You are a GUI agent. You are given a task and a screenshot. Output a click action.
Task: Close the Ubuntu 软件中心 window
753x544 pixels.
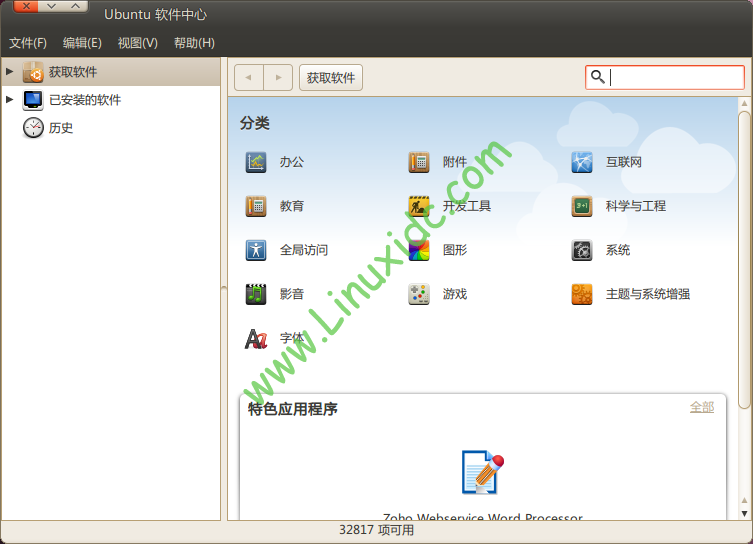[x=26, y=6]
